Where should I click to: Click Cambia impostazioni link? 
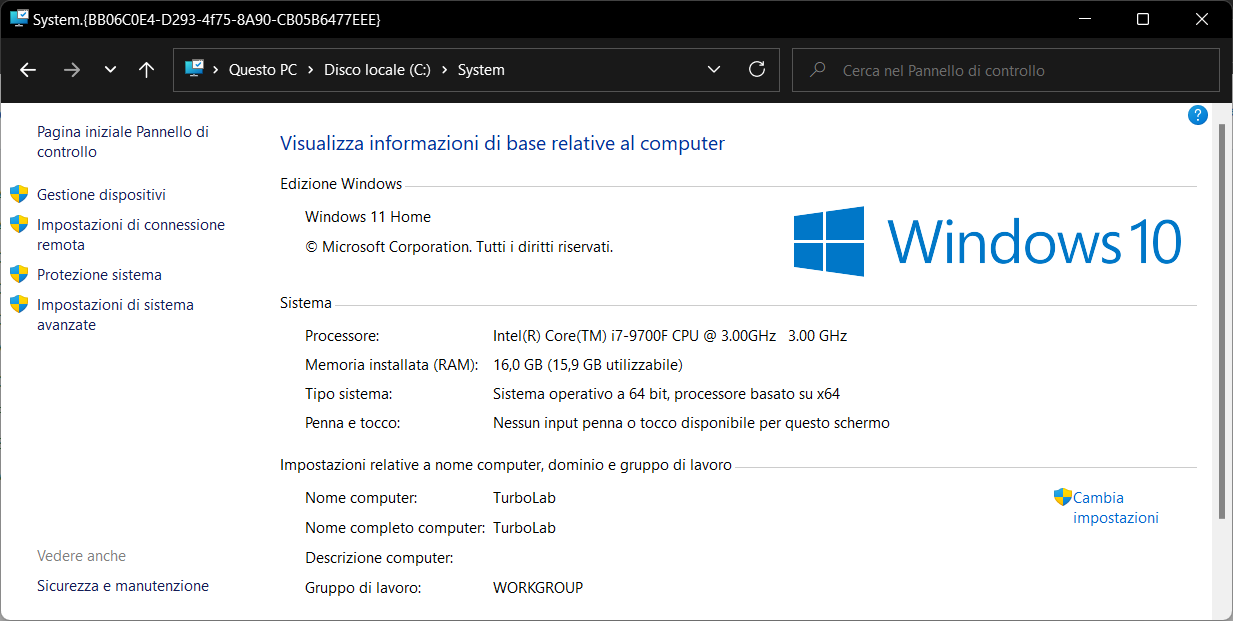coord(1115,508)
